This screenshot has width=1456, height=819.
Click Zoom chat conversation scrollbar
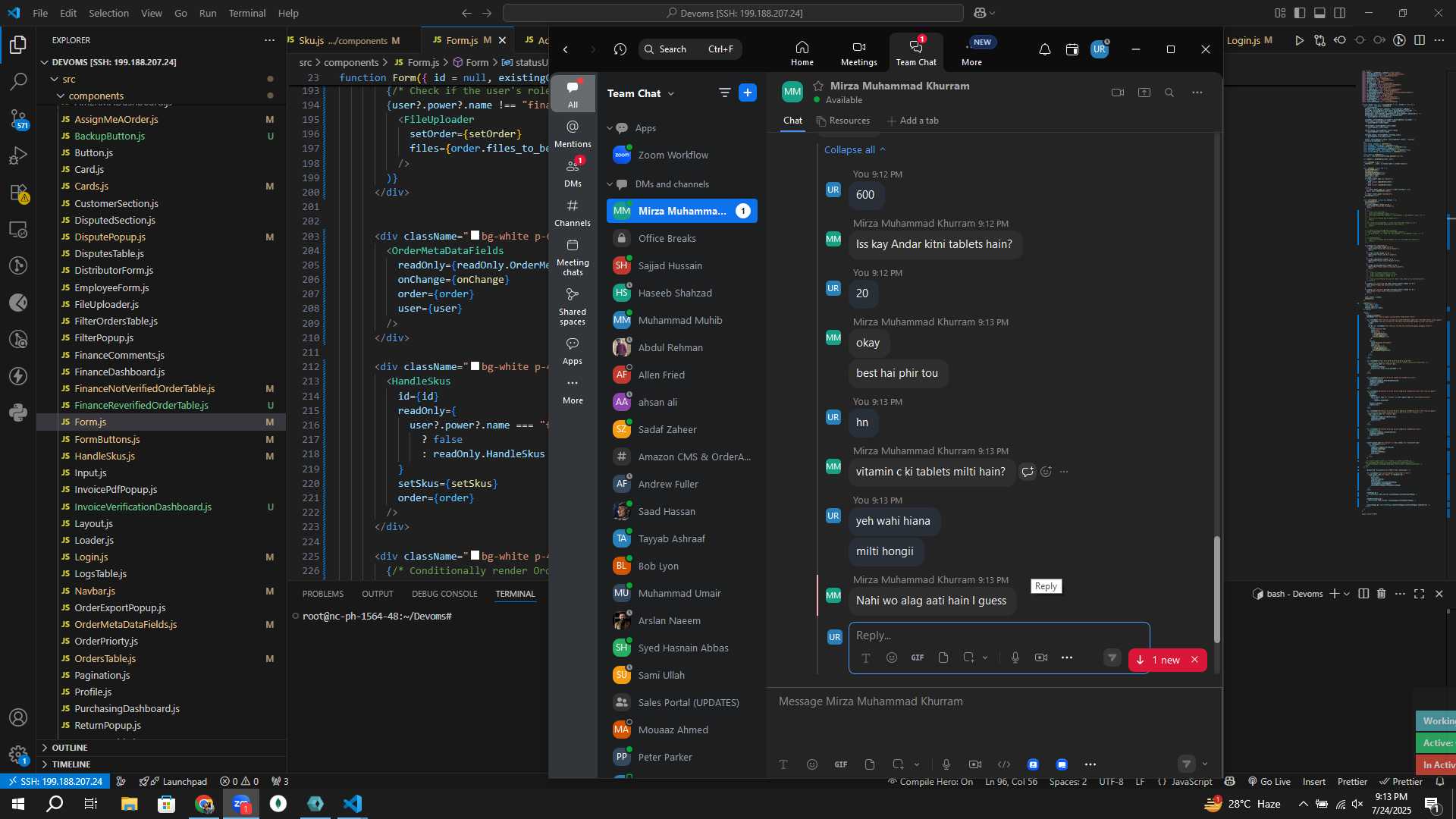click(x=1216, y=589)
